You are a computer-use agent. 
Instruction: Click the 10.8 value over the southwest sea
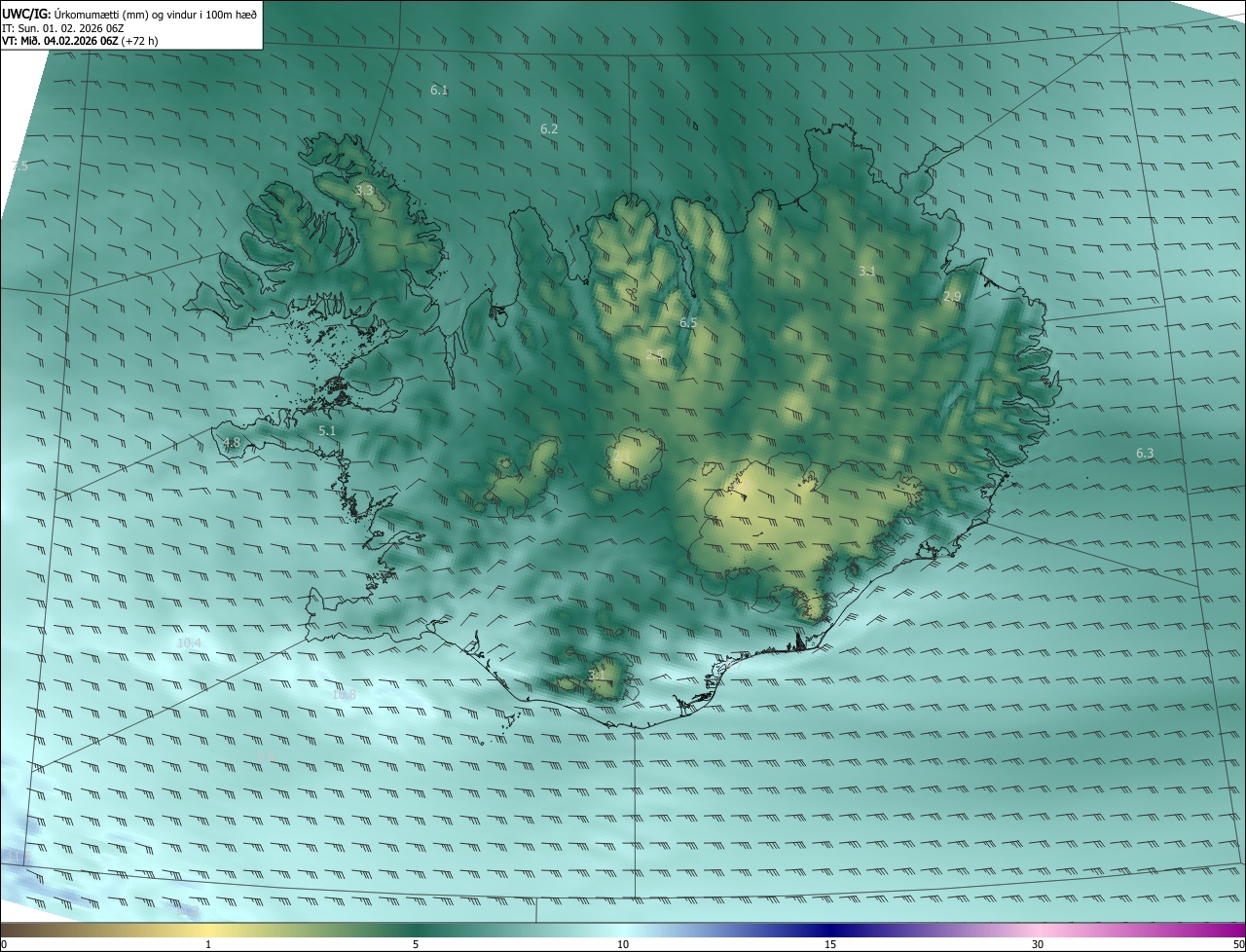click(344, 695)
